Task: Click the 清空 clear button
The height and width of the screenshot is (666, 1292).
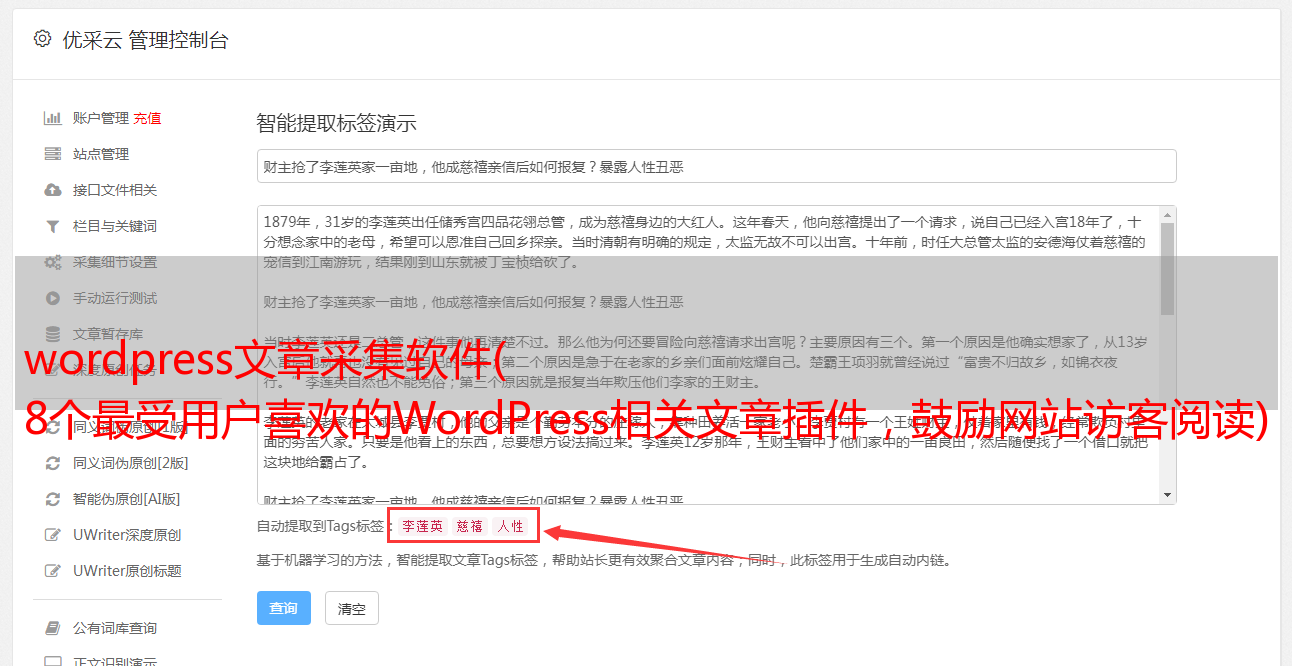Action: pyautogui.click(x=352, y=608)
